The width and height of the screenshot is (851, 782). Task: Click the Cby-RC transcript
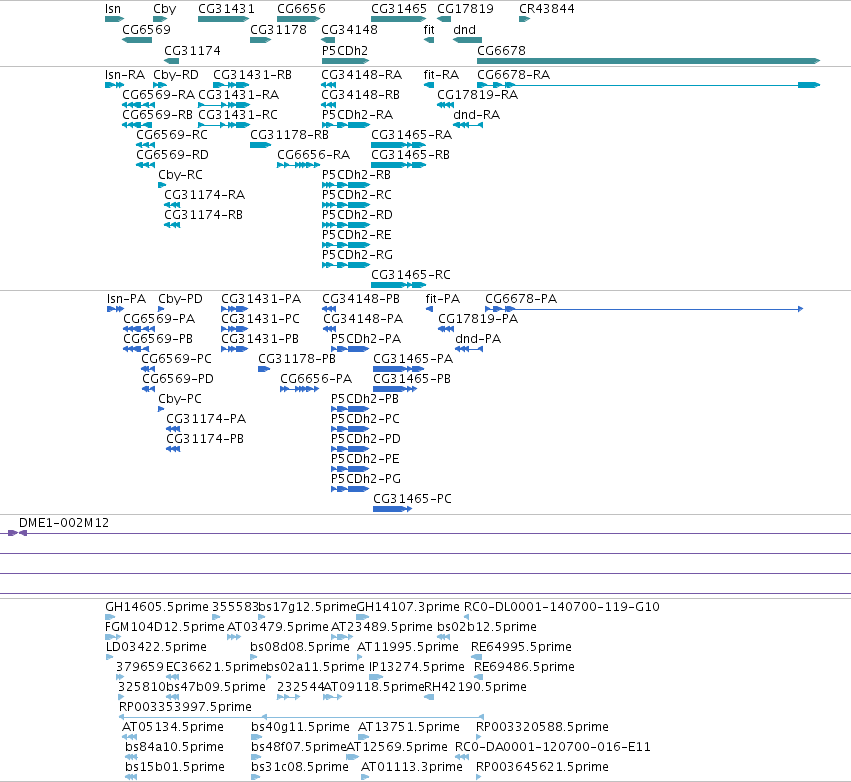point(162,185)
